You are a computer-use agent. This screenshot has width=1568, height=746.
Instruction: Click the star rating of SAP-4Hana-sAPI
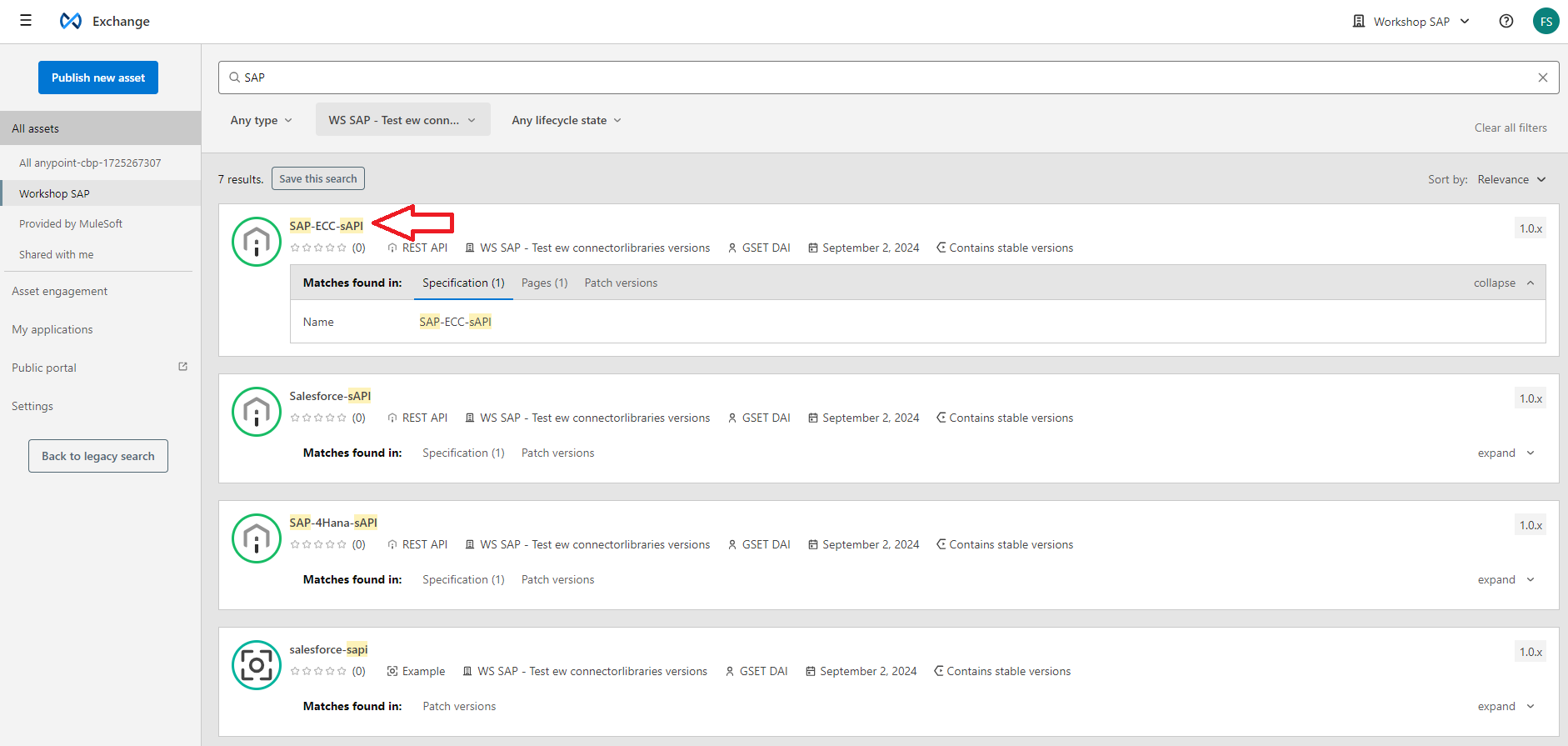coord(318,544)
